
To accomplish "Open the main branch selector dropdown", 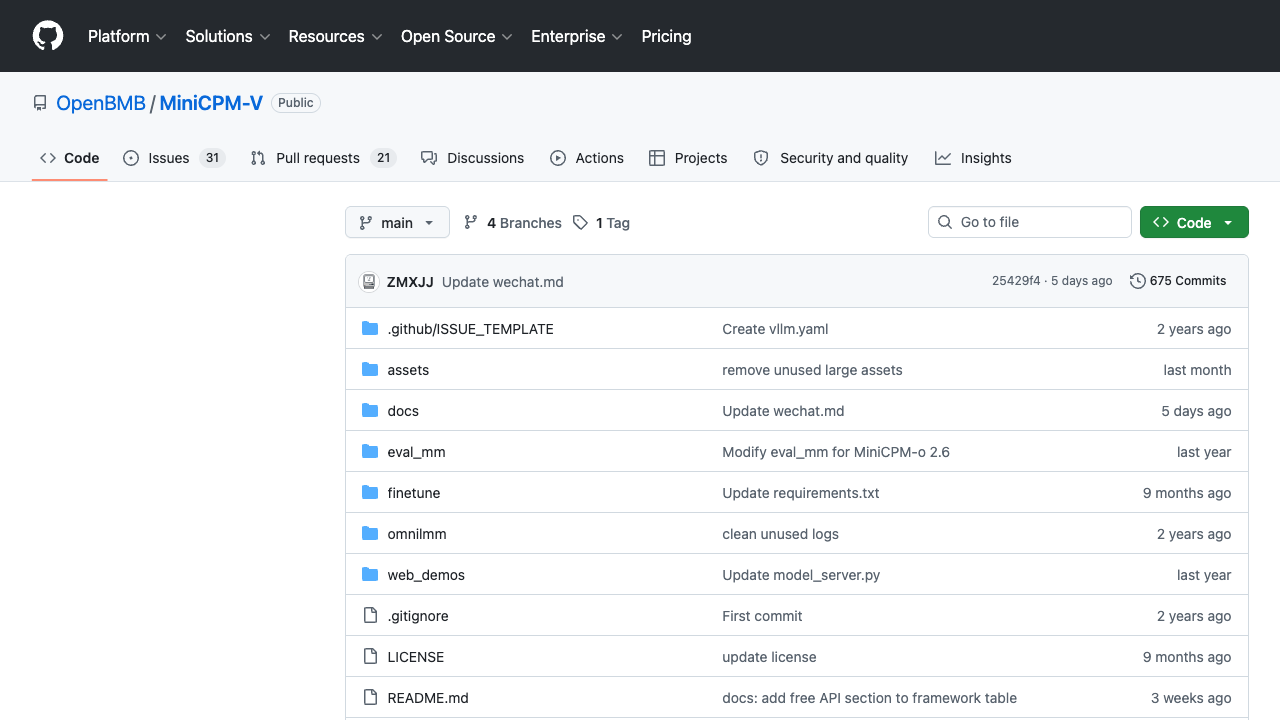I will [x=397, y=223].
